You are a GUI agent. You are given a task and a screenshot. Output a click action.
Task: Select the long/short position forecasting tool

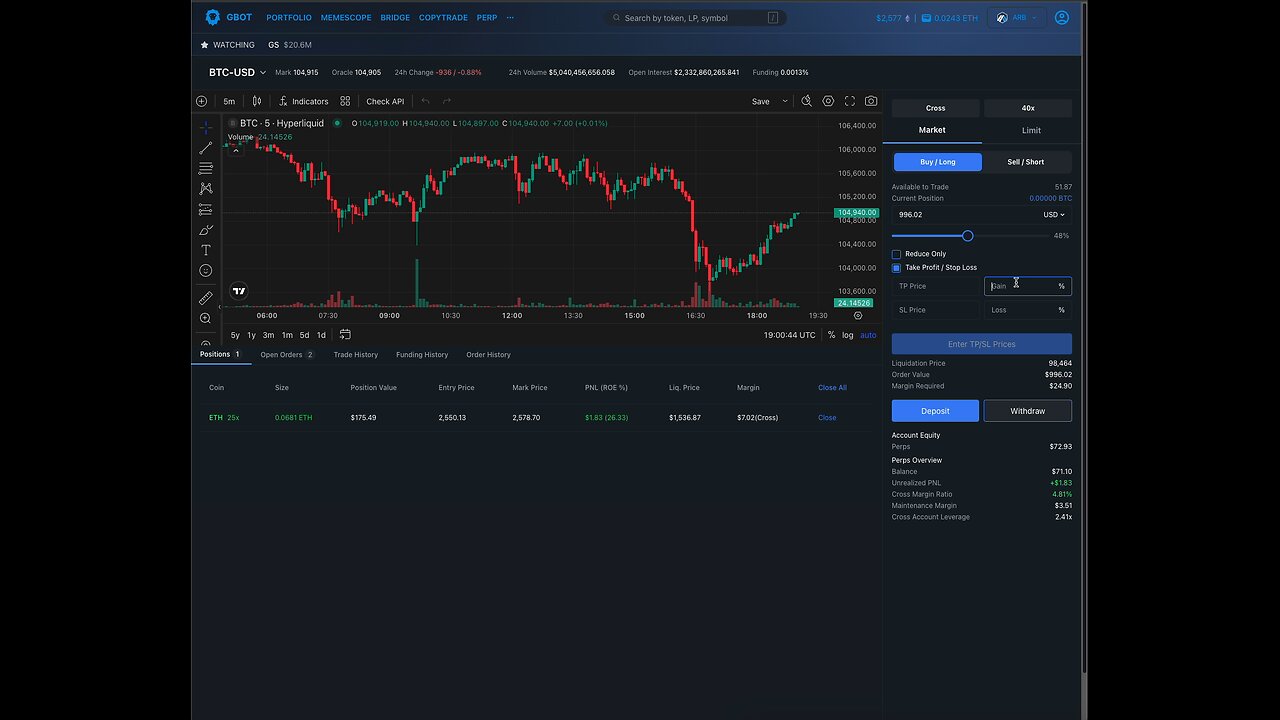(x=205, y=209)
